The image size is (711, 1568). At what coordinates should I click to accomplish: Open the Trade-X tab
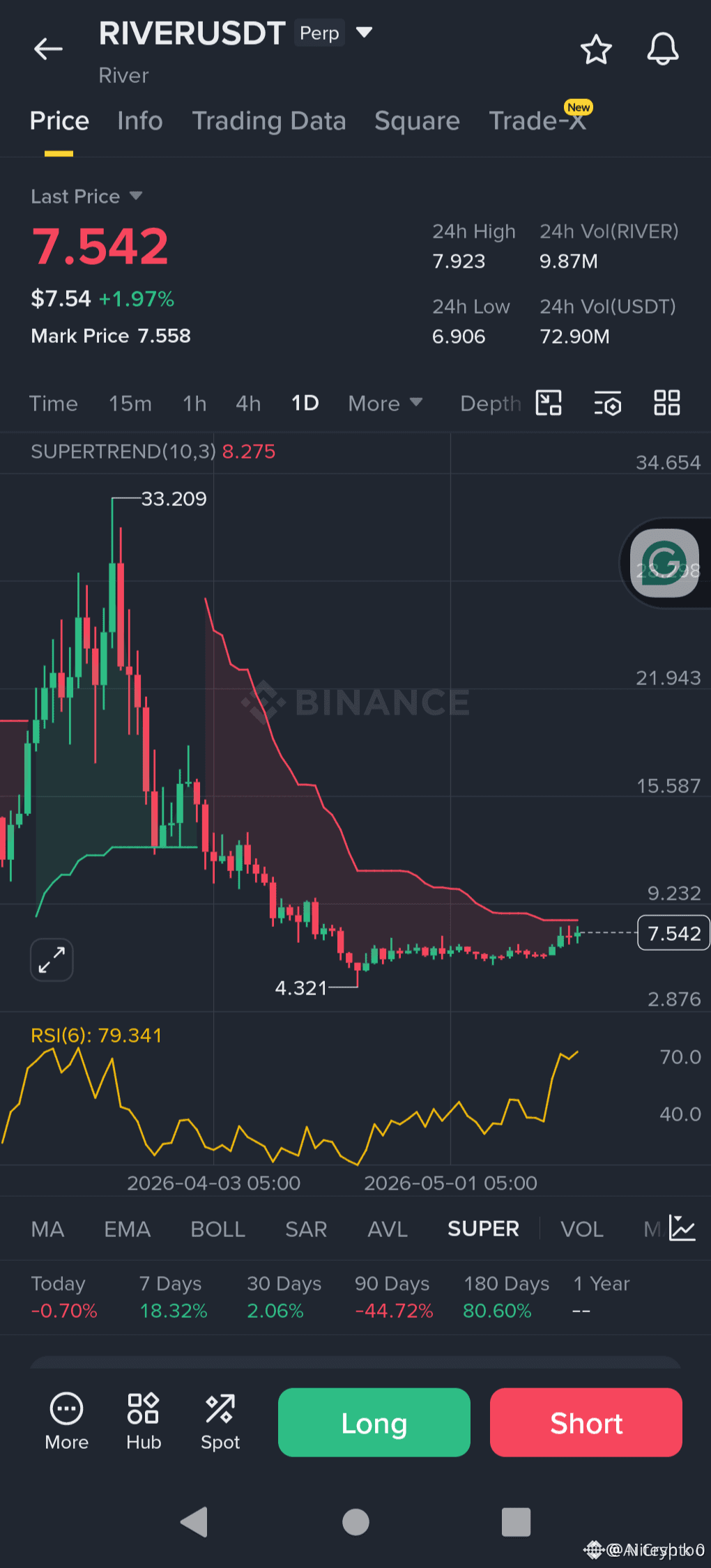coord(537,121)
